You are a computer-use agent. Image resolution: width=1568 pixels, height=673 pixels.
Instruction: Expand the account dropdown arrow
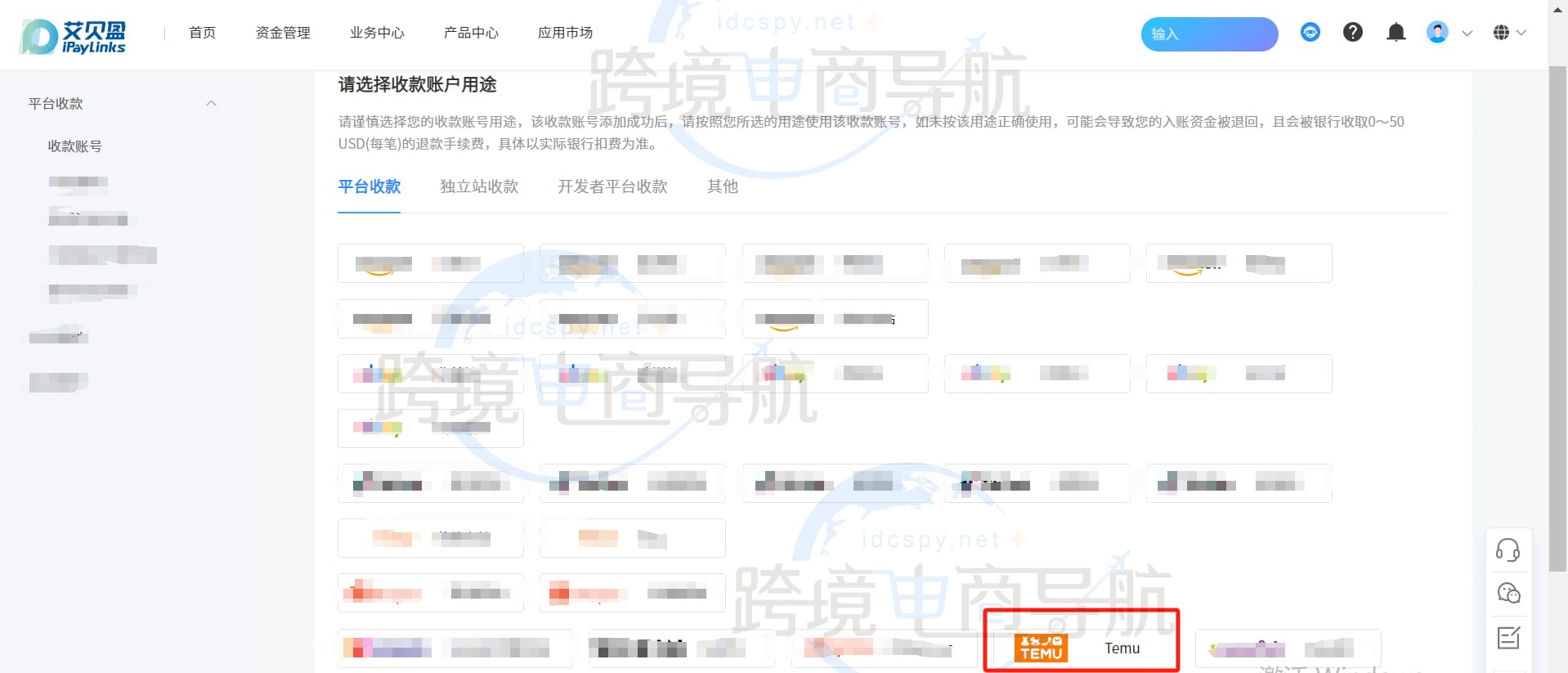[x=1467, y=34]
